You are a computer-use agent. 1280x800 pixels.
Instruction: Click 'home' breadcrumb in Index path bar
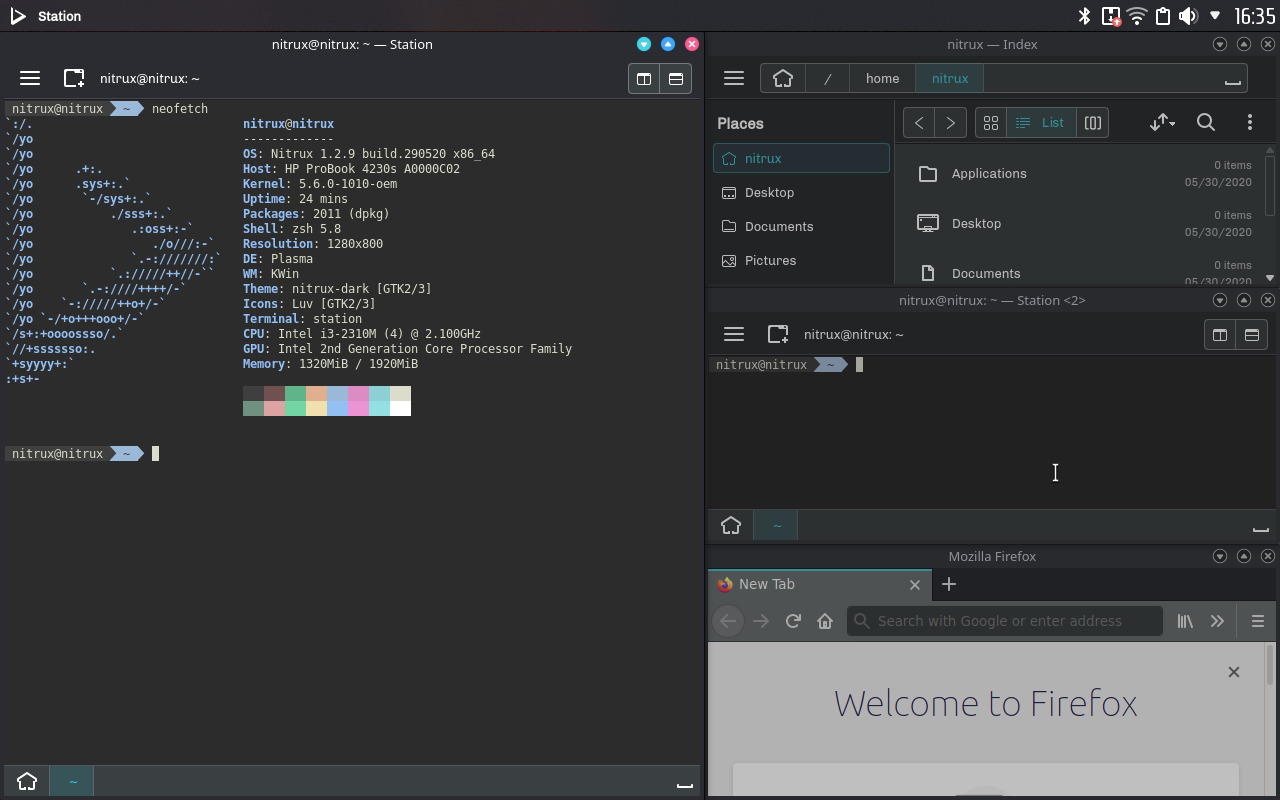(882, 78)
